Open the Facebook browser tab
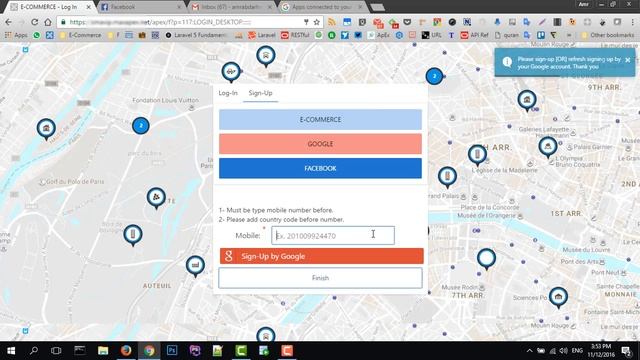The image size is (640, 360). pos(141,7)
